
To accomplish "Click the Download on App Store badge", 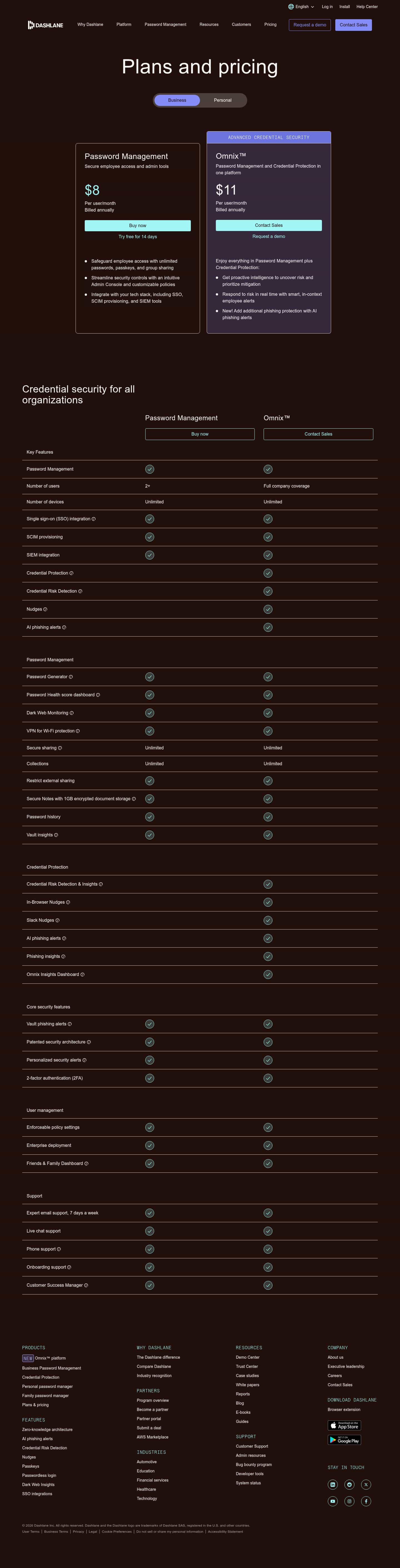I will tap(344, 1426).
